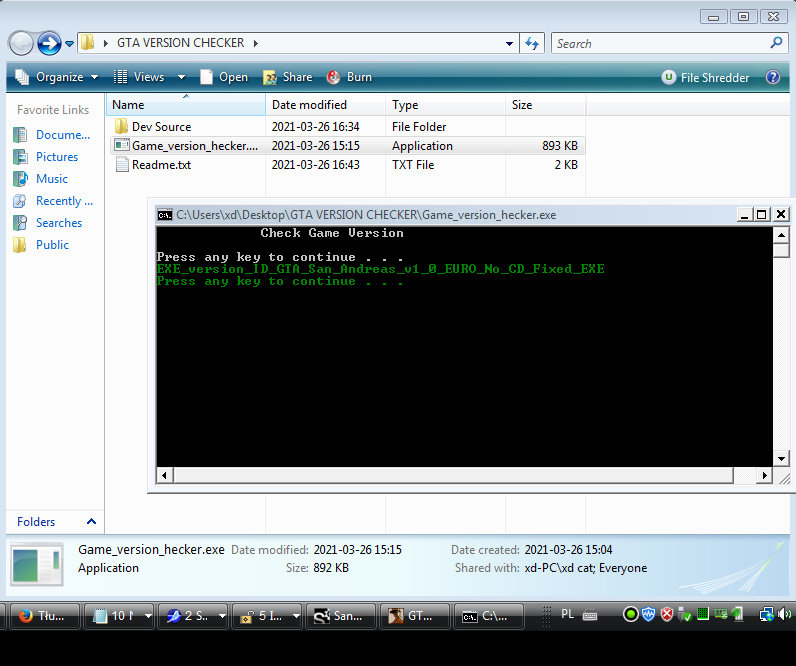This screenshot has height=666, width=796.
Task: Click the console window system icon
Action: pos(164,215)
